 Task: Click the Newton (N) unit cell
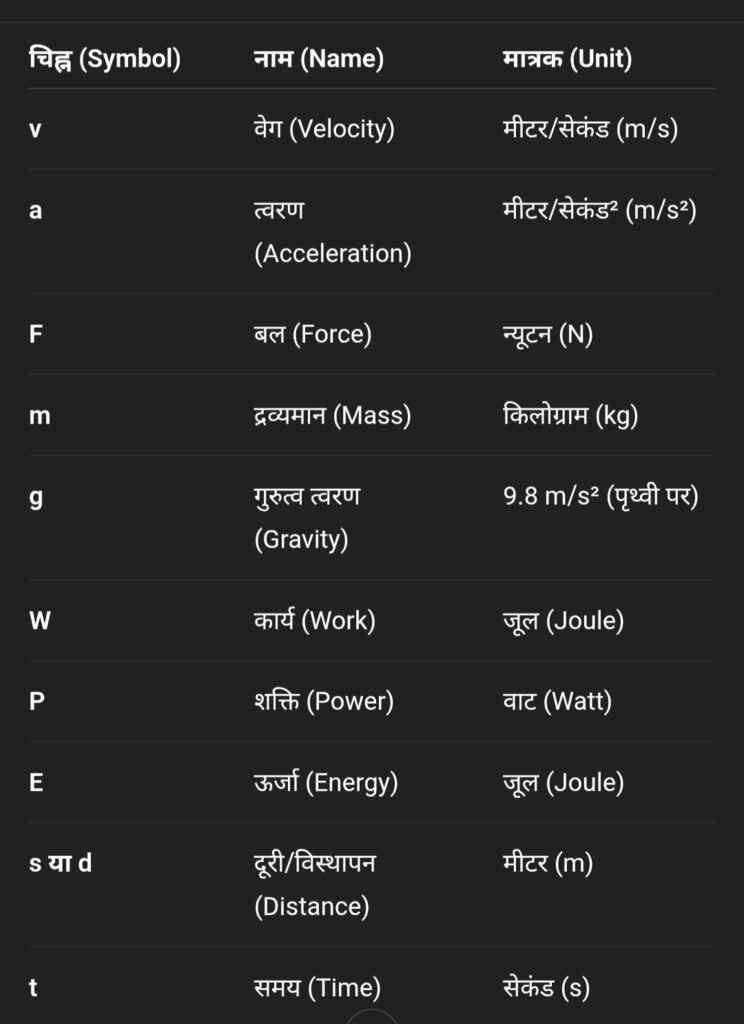coord(548,335)
